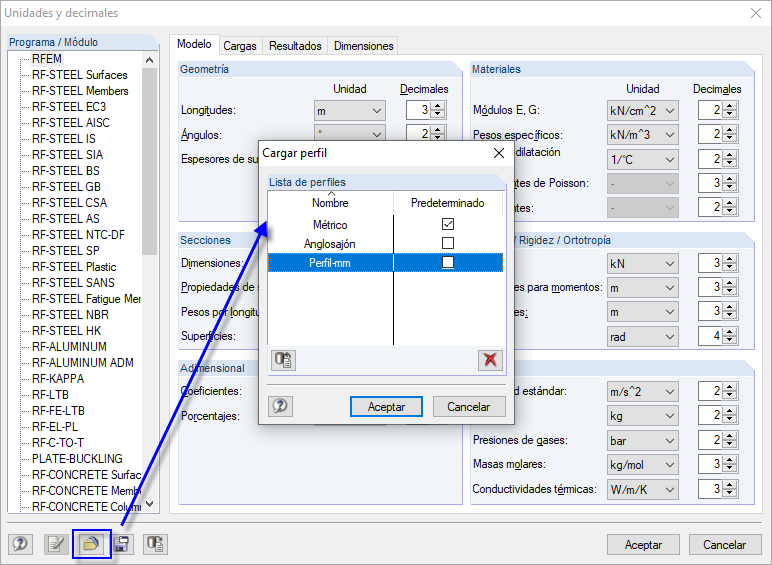Adjust Longitudes decimales spinner
Image resolution: width=772 pixels, height=565 pixels.
point(438,110)
